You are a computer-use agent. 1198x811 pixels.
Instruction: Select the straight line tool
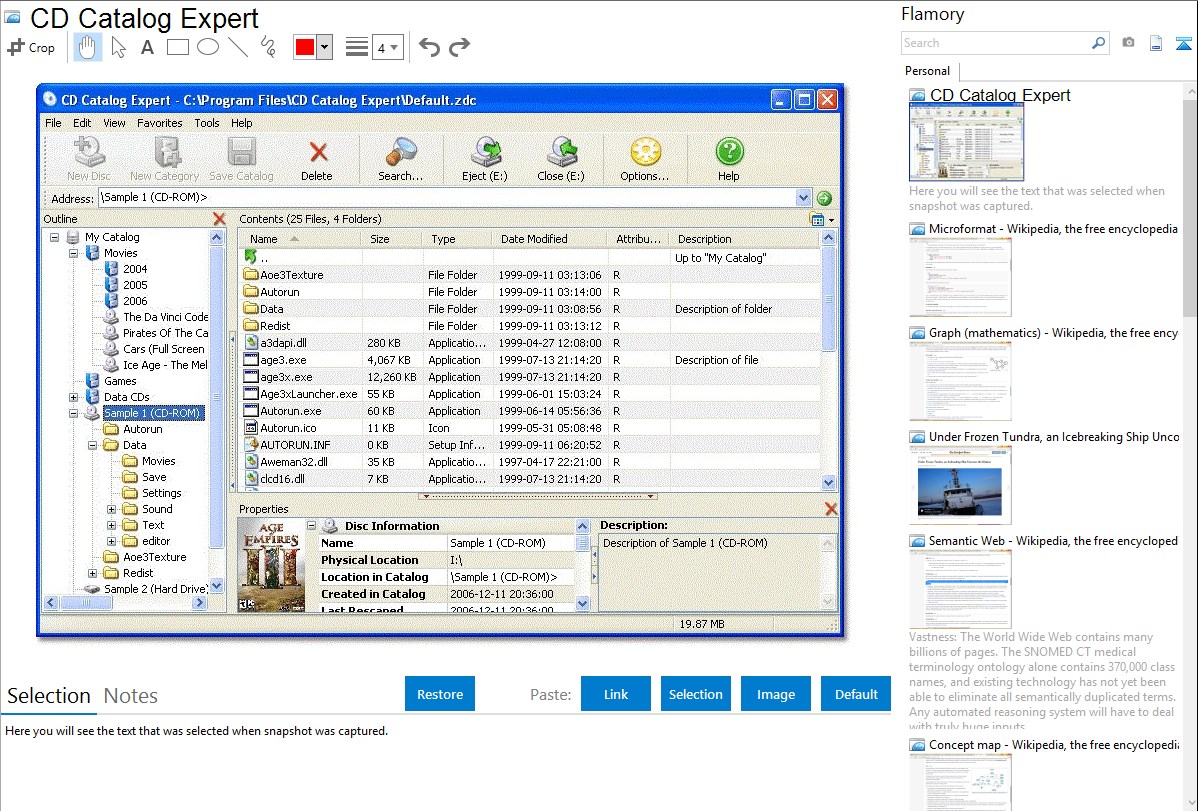coord(237,47)
